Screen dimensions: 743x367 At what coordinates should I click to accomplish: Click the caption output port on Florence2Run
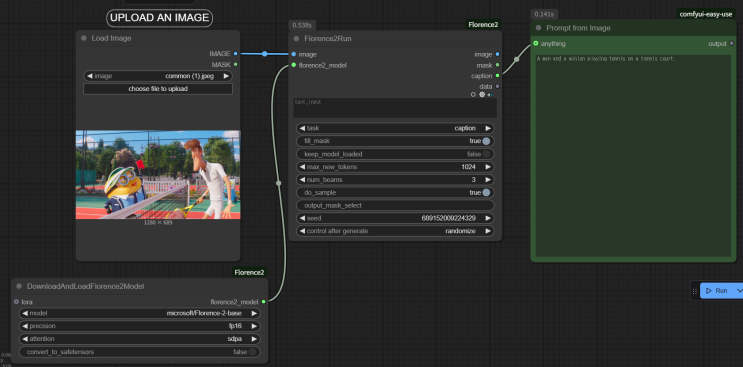[497, 76]
